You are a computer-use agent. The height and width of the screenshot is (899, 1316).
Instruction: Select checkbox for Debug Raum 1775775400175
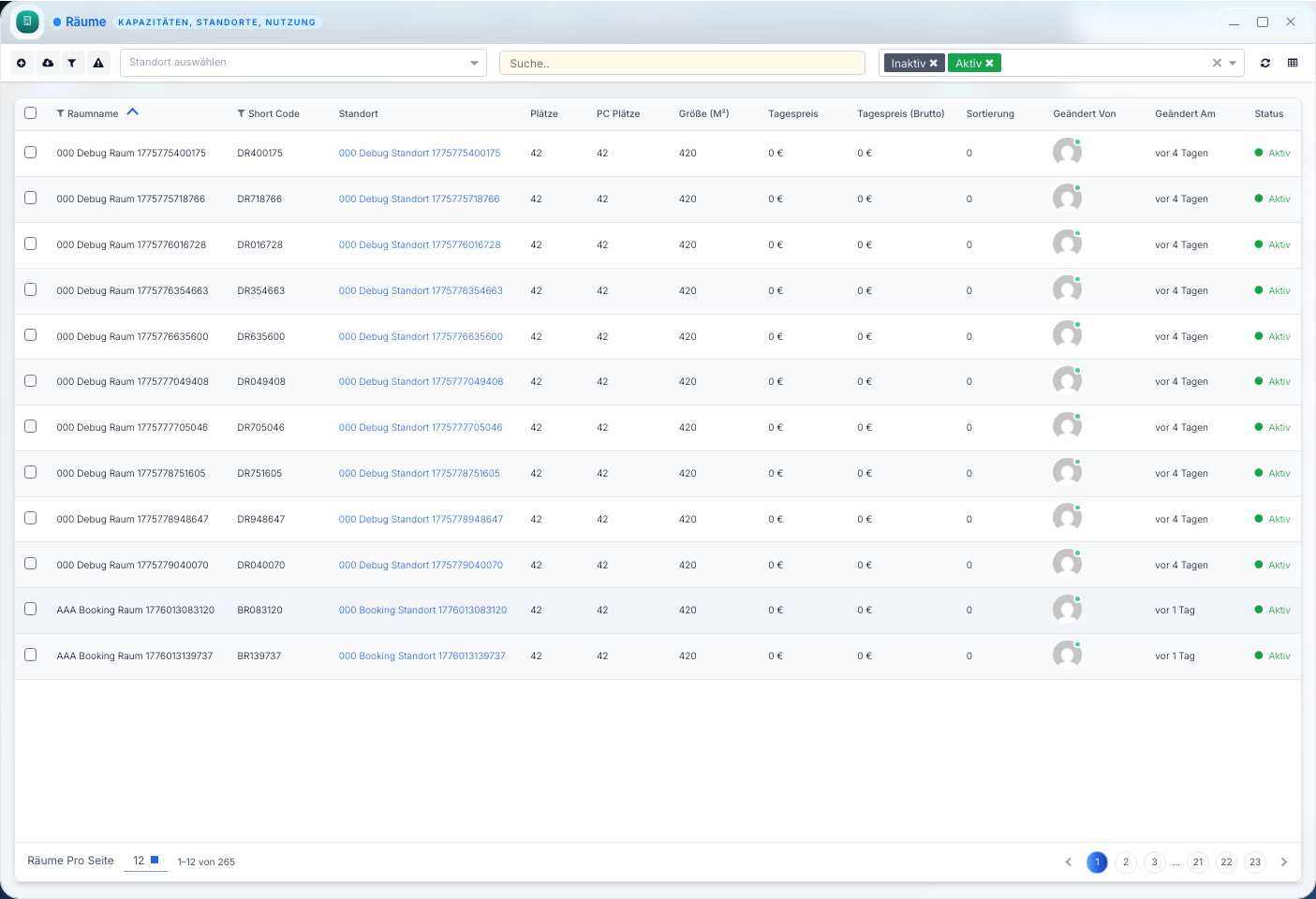(31, 153)
